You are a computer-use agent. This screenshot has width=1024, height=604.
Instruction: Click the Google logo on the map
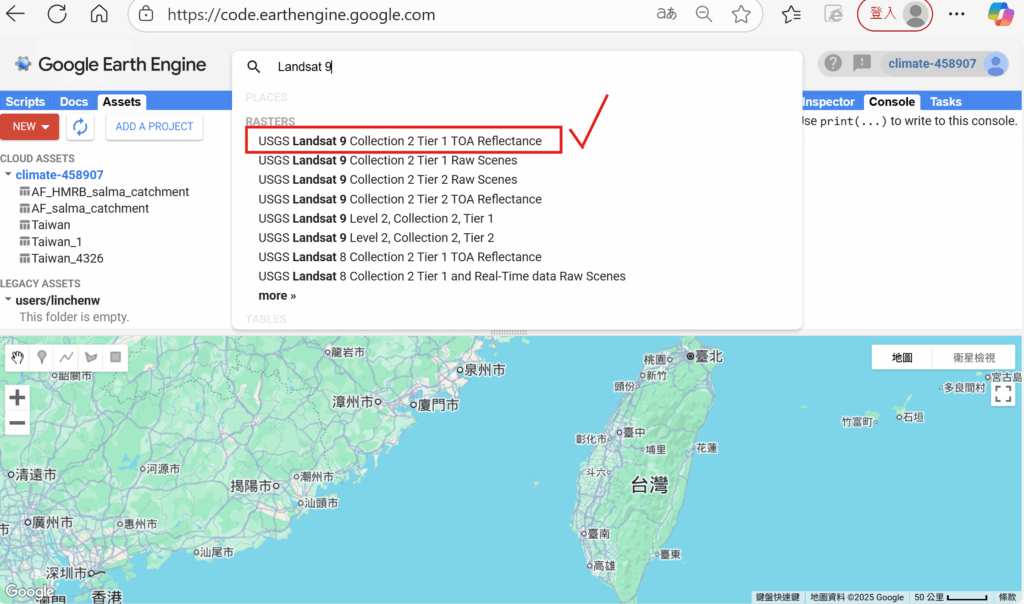click(x=29, y=591)
